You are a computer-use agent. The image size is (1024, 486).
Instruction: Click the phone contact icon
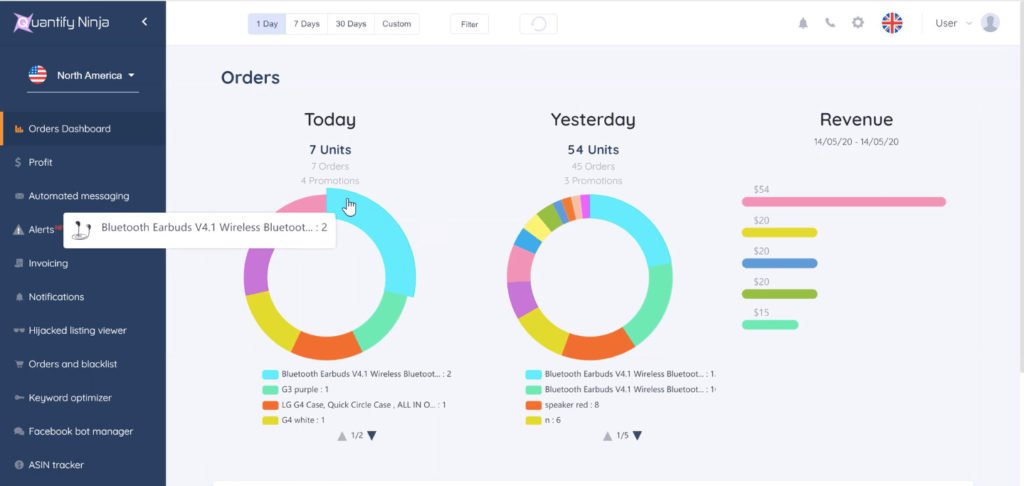coord(830,23)
